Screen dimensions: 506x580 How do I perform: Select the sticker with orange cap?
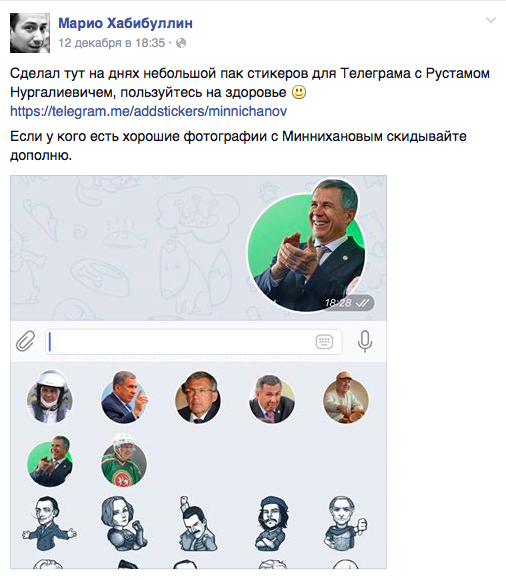pyautogui.click(x=345, y=398)
